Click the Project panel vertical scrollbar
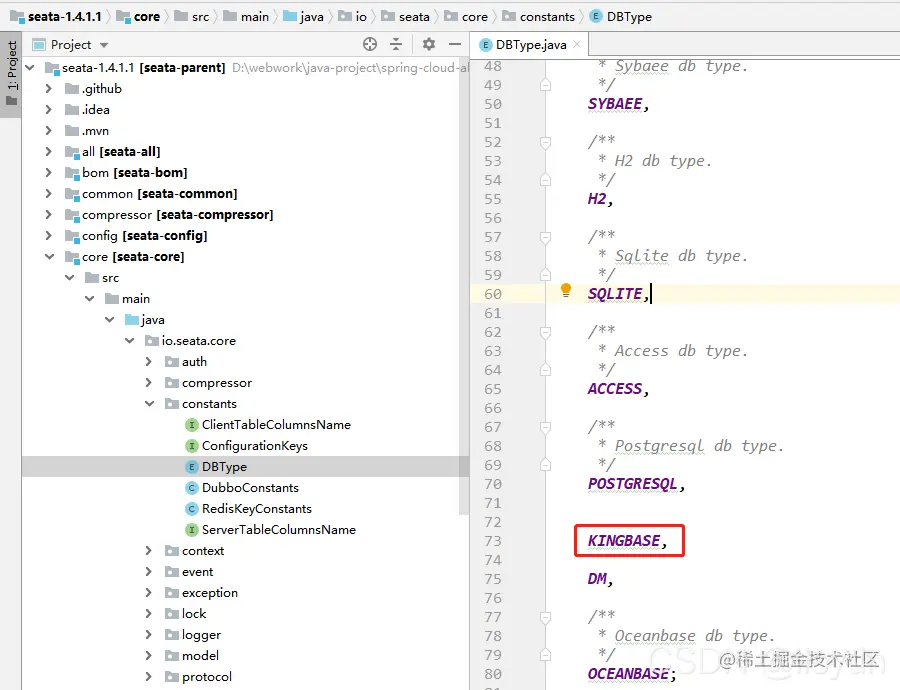The width and height of the screenshot is (900, 690). [x=464, y=287]
